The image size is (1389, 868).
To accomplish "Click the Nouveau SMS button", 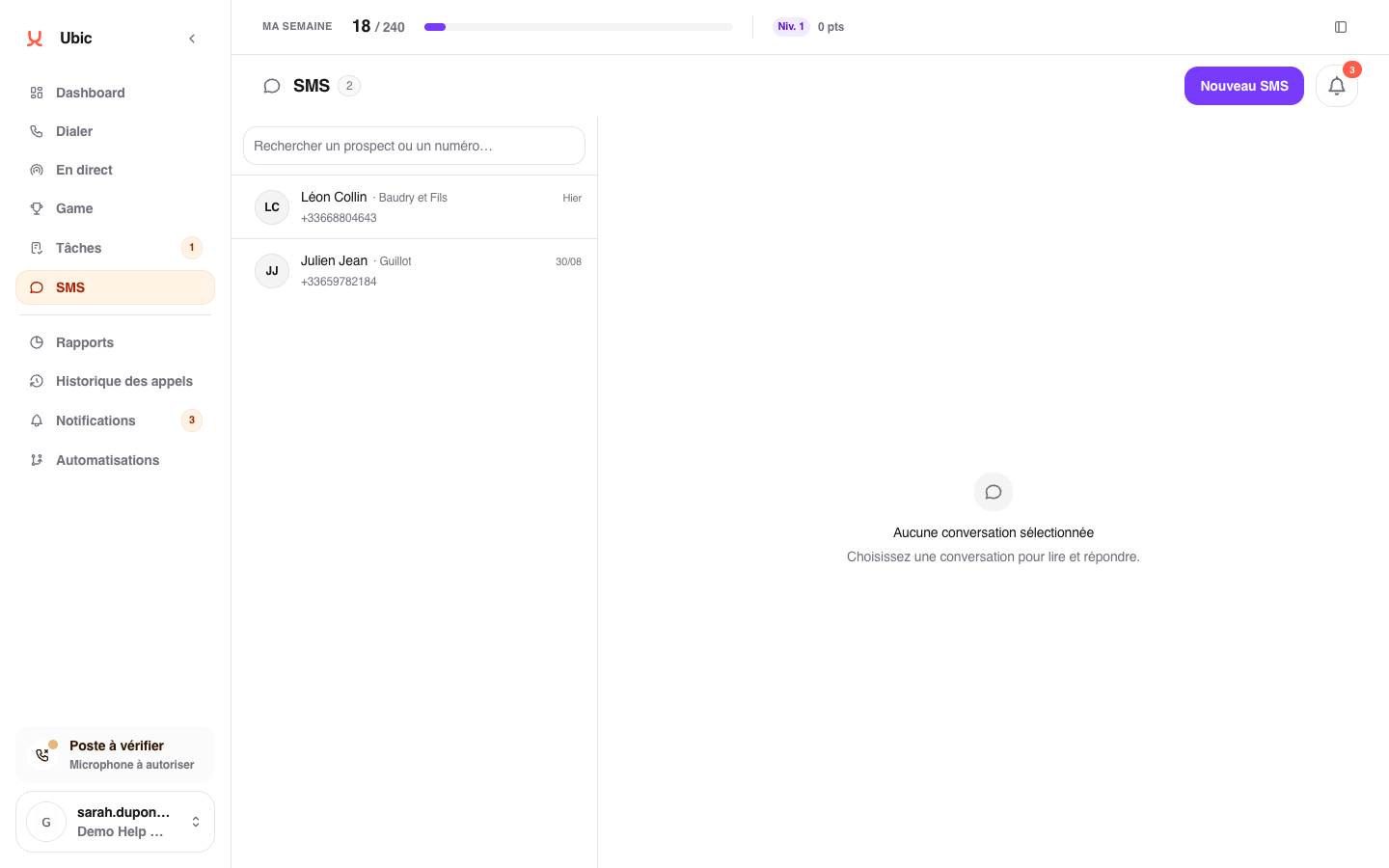I will coord(1244,86).
